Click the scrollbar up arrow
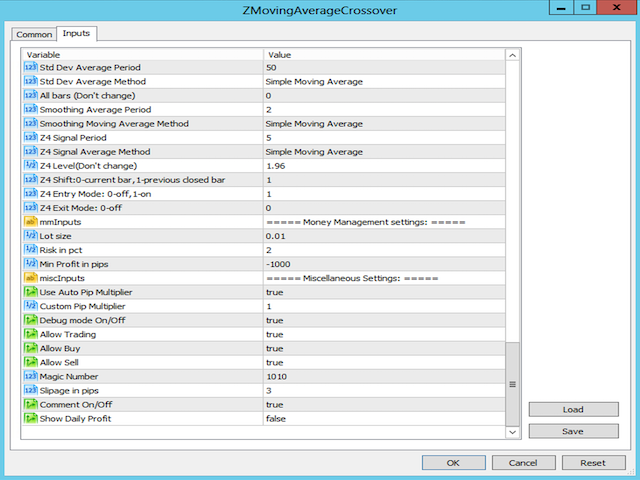 513,55
